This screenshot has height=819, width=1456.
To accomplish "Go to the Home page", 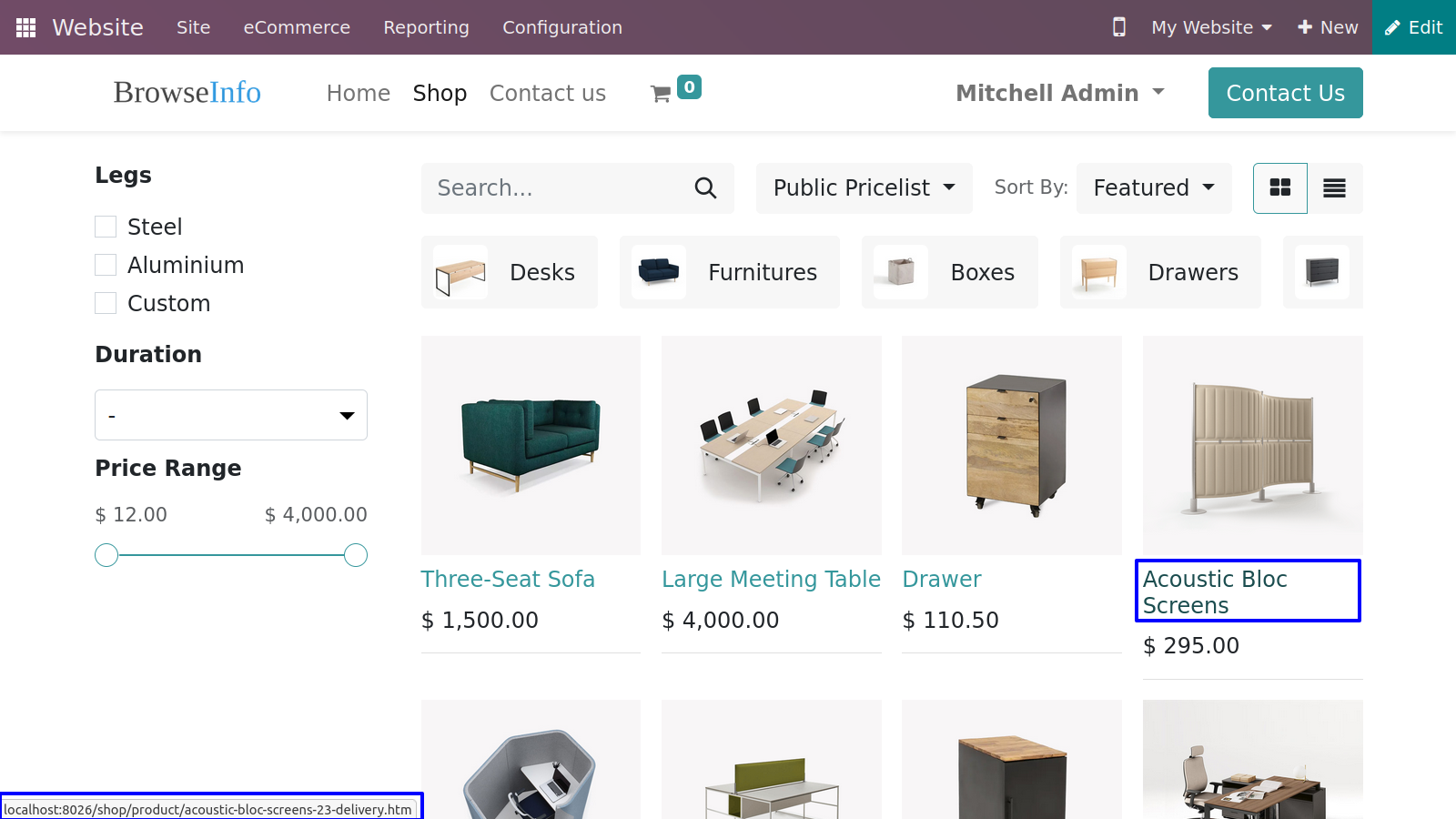I will pyautogui.click(x=359, y=93).
